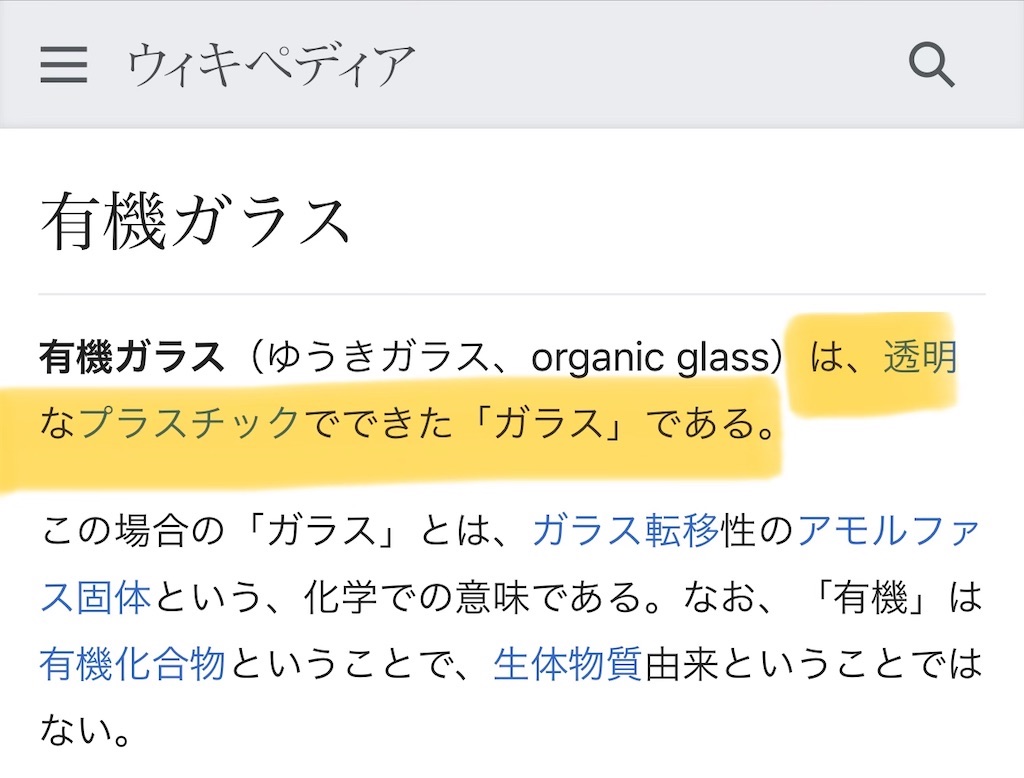Screen dimensions: 1024x778
Task: Click the text この場合の in second paragraph
Action: click(133, 530)
